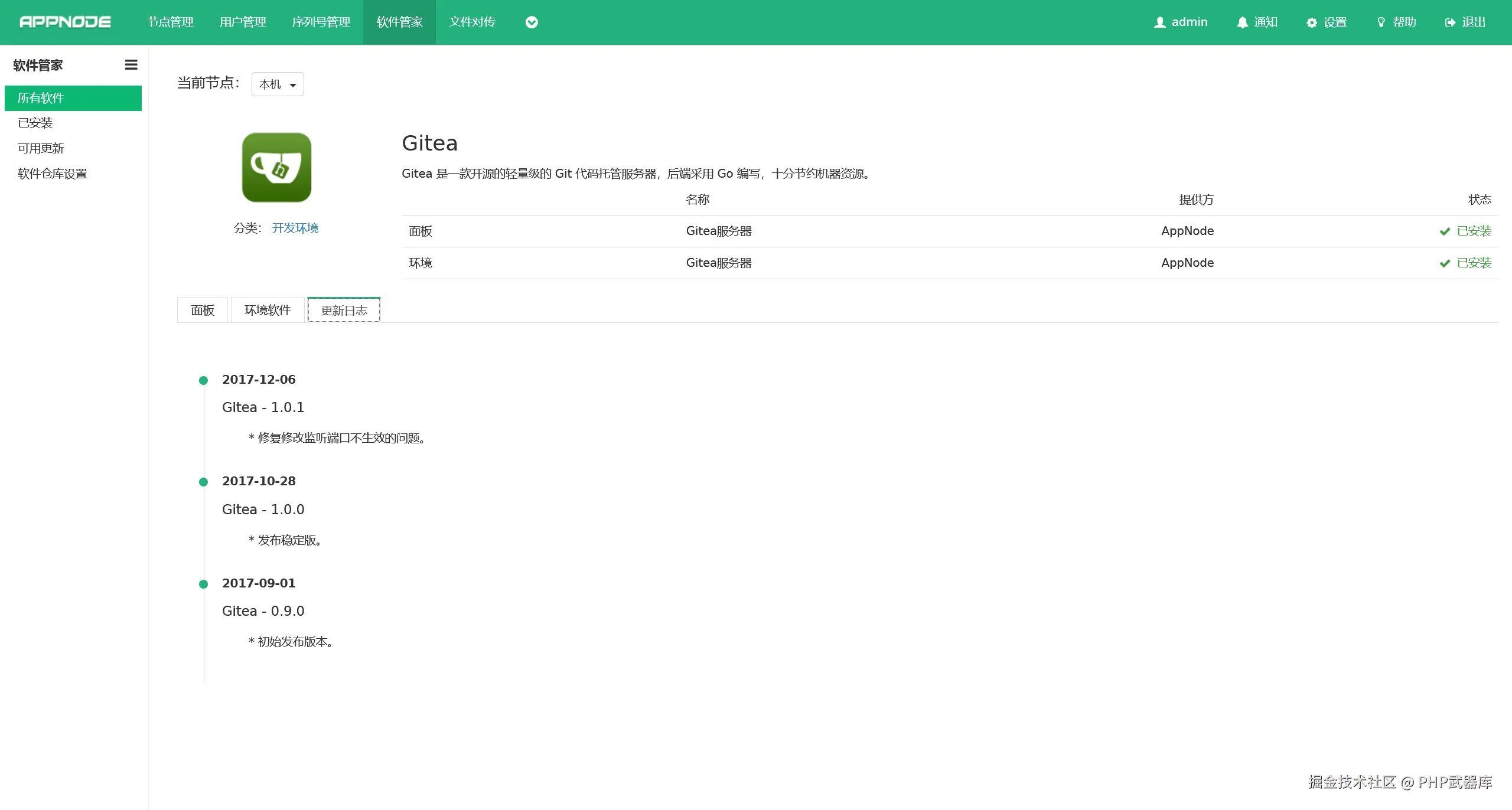Toggle the sidebar hamburger menu icon

click(131, 65)
